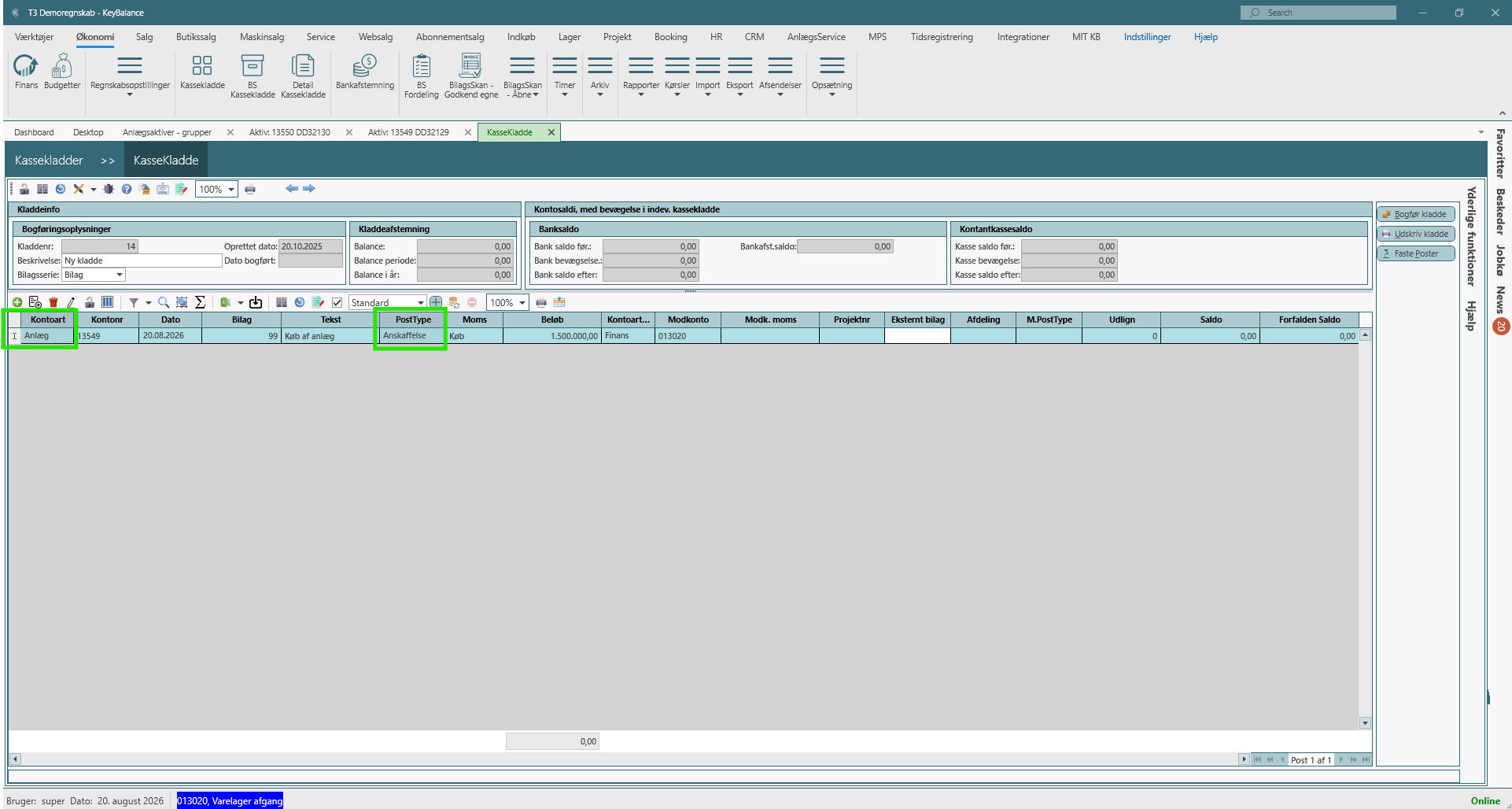This screenshot has height=809, width=1512.
Task: Open the Finans ribbon icon
Action: click(x=26, y=72)
